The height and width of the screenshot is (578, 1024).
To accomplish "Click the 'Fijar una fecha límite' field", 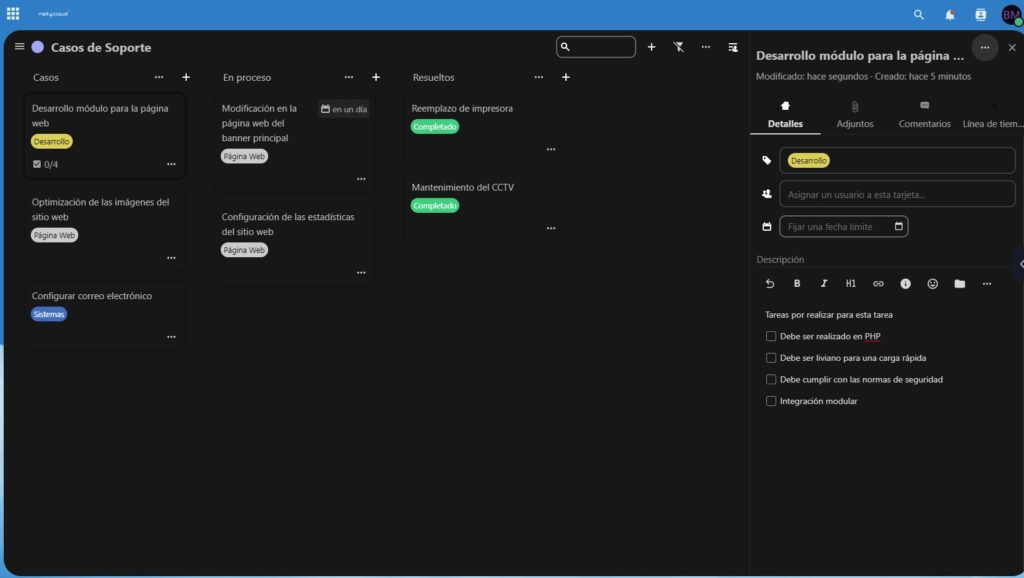I will (835, 227).
